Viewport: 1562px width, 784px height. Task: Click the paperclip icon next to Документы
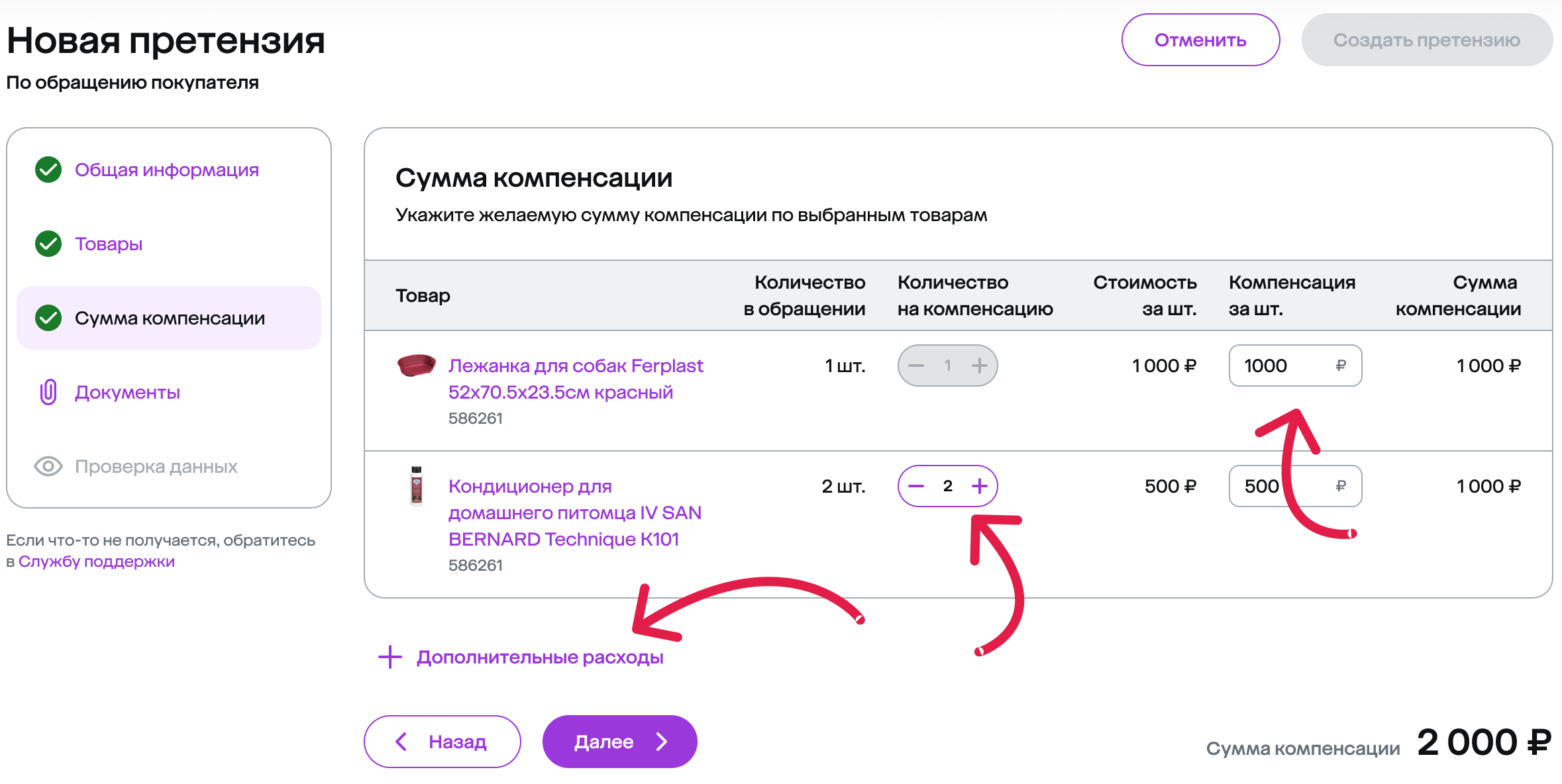point(48,392)
